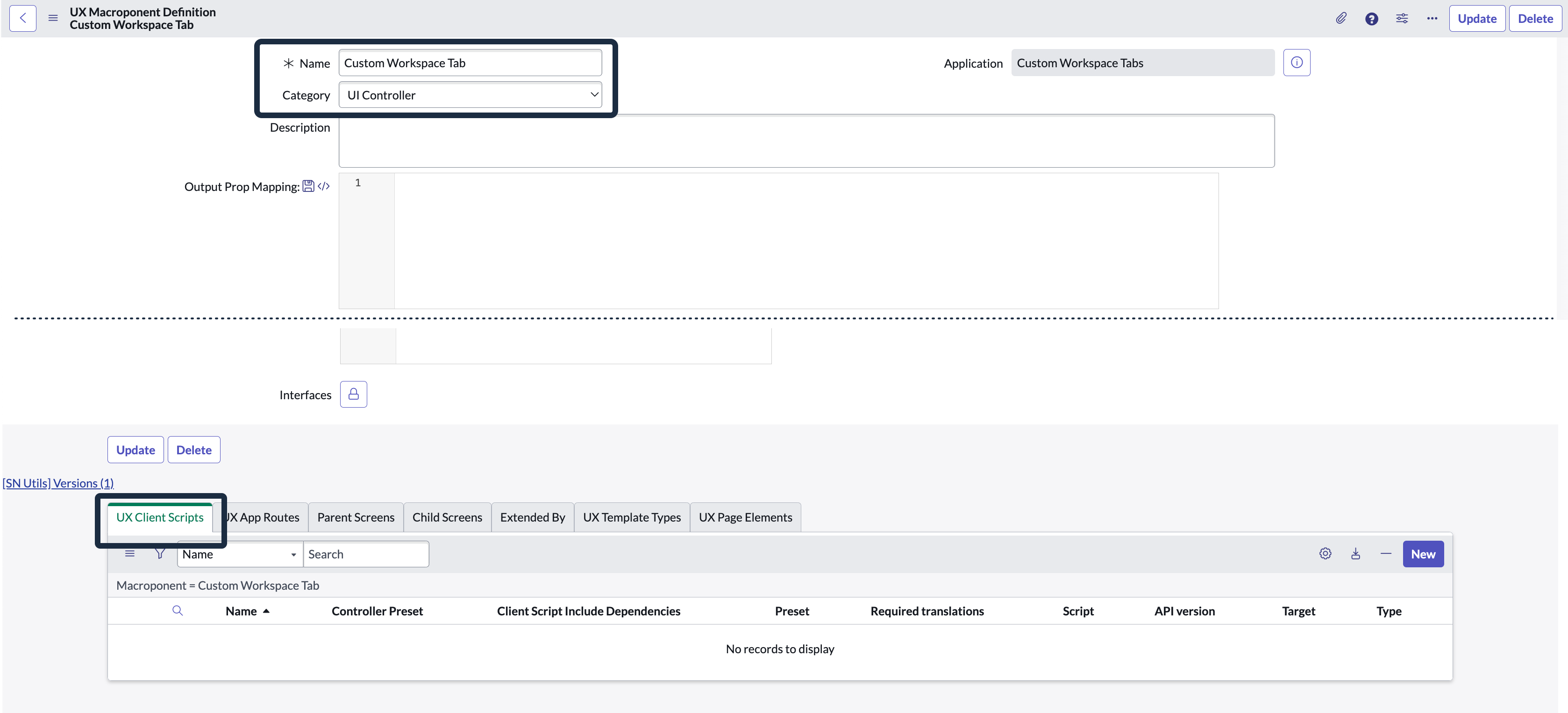Switch to the Child Screens tab
Image resolution: width=1568 pixels, height=713 pixels.
click(x=447, y=516)
